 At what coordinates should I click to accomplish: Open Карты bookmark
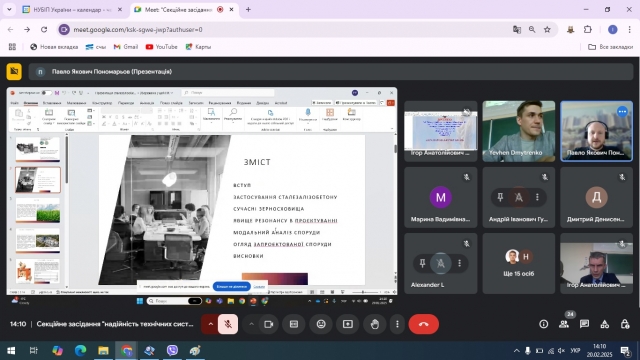click(198, 47)
